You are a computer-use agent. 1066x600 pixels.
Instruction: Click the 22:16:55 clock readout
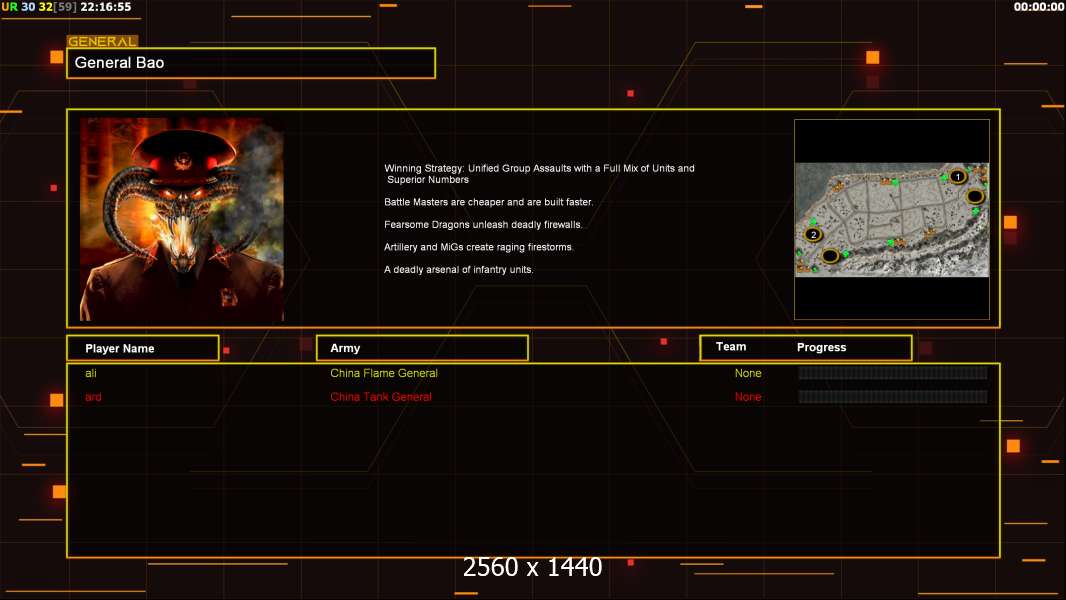[106, 7]
